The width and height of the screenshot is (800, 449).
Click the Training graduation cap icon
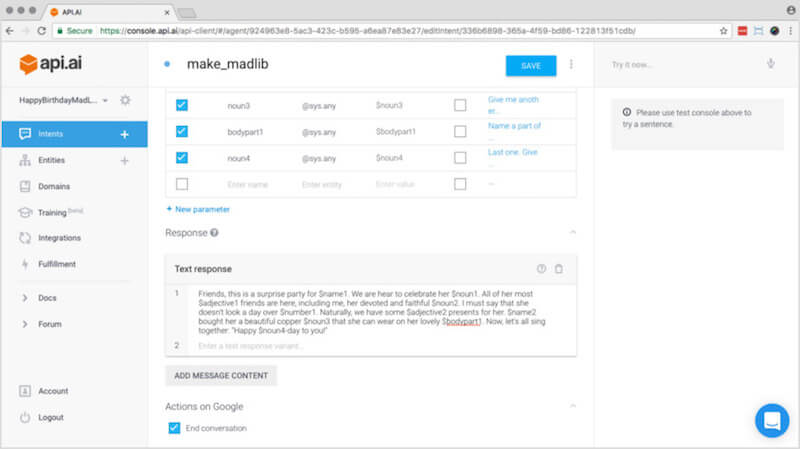point(24,212)
